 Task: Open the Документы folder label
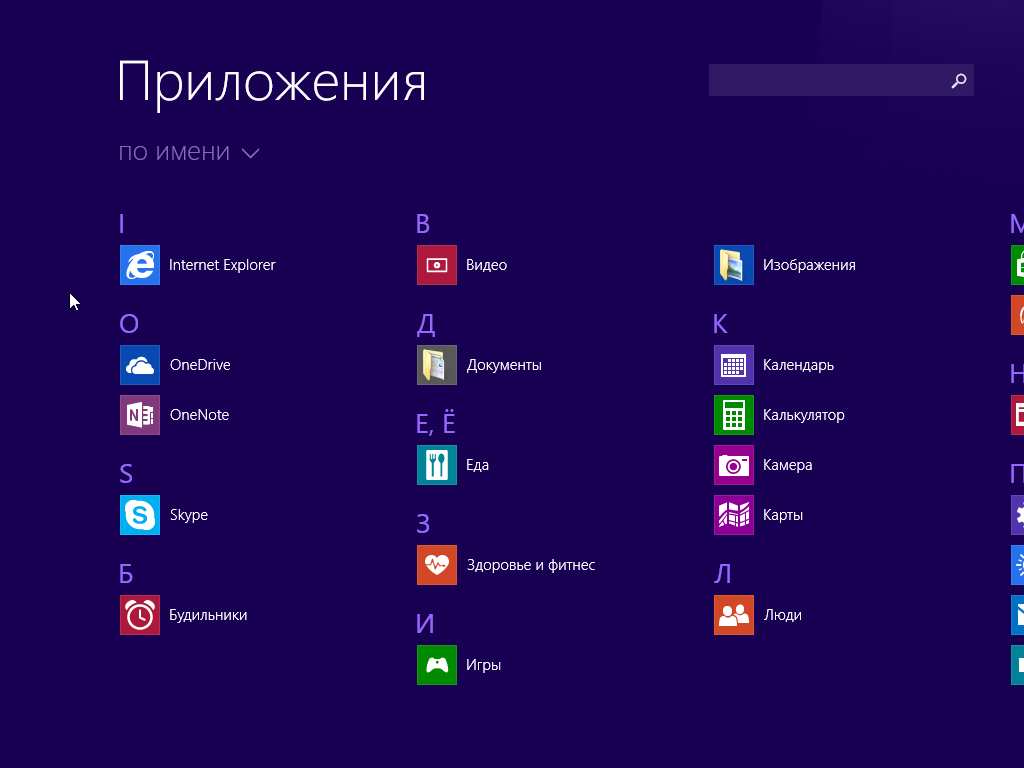click(504, 365)
